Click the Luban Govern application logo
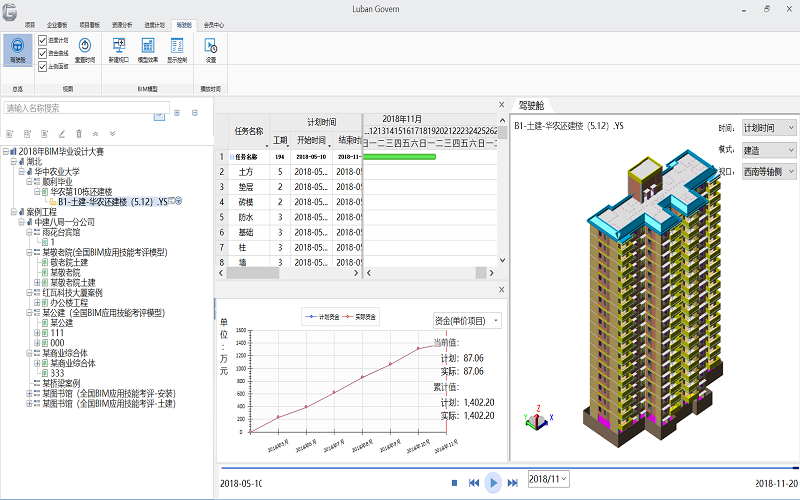Image resolution: width=800 pixels, height=500 pixels. [9, 12]
